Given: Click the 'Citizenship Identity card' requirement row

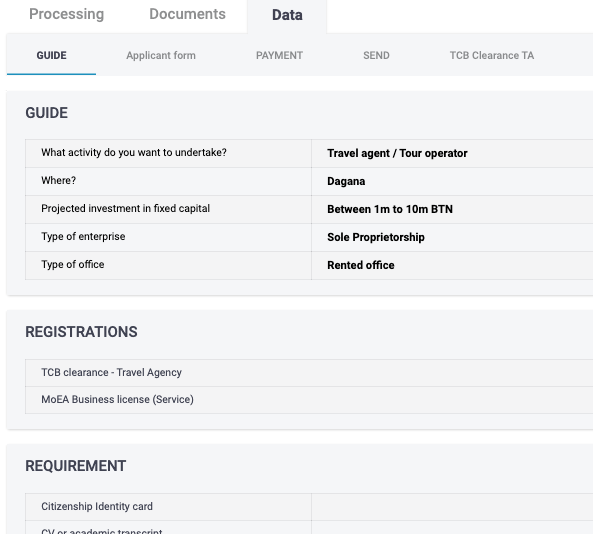Looking at the screenshot, I should coord(309,507).
